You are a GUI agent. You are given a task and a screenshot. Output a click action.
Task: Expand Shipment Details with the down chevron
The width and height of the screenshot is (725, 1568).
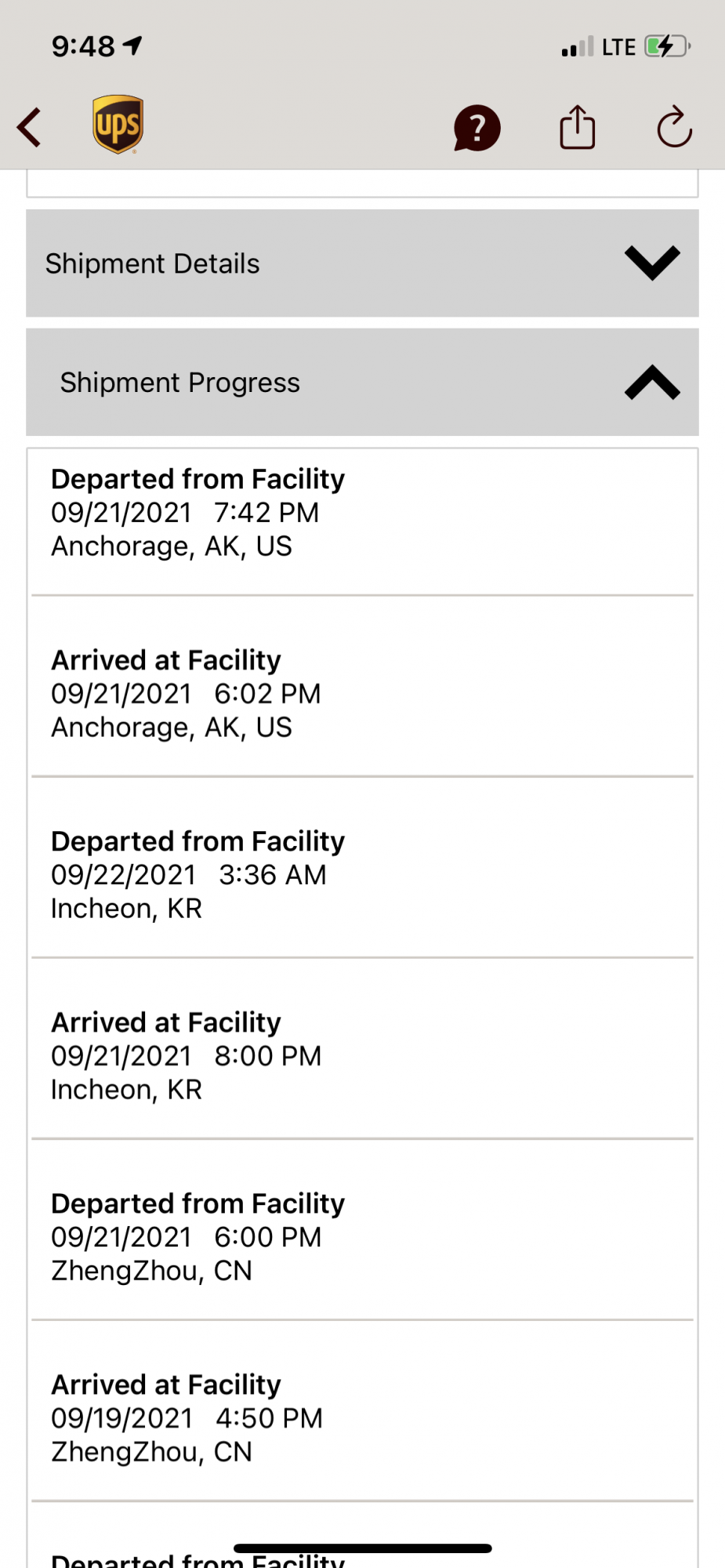point(652,263)
